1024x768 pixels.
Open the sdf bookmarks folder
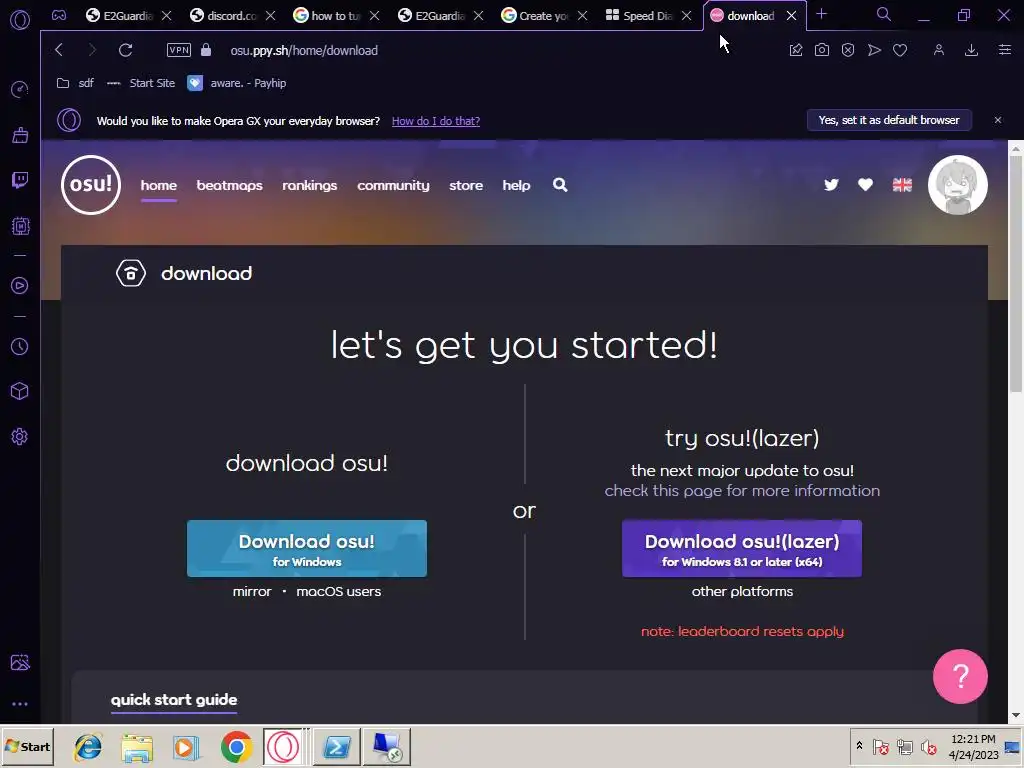[75, 83]
